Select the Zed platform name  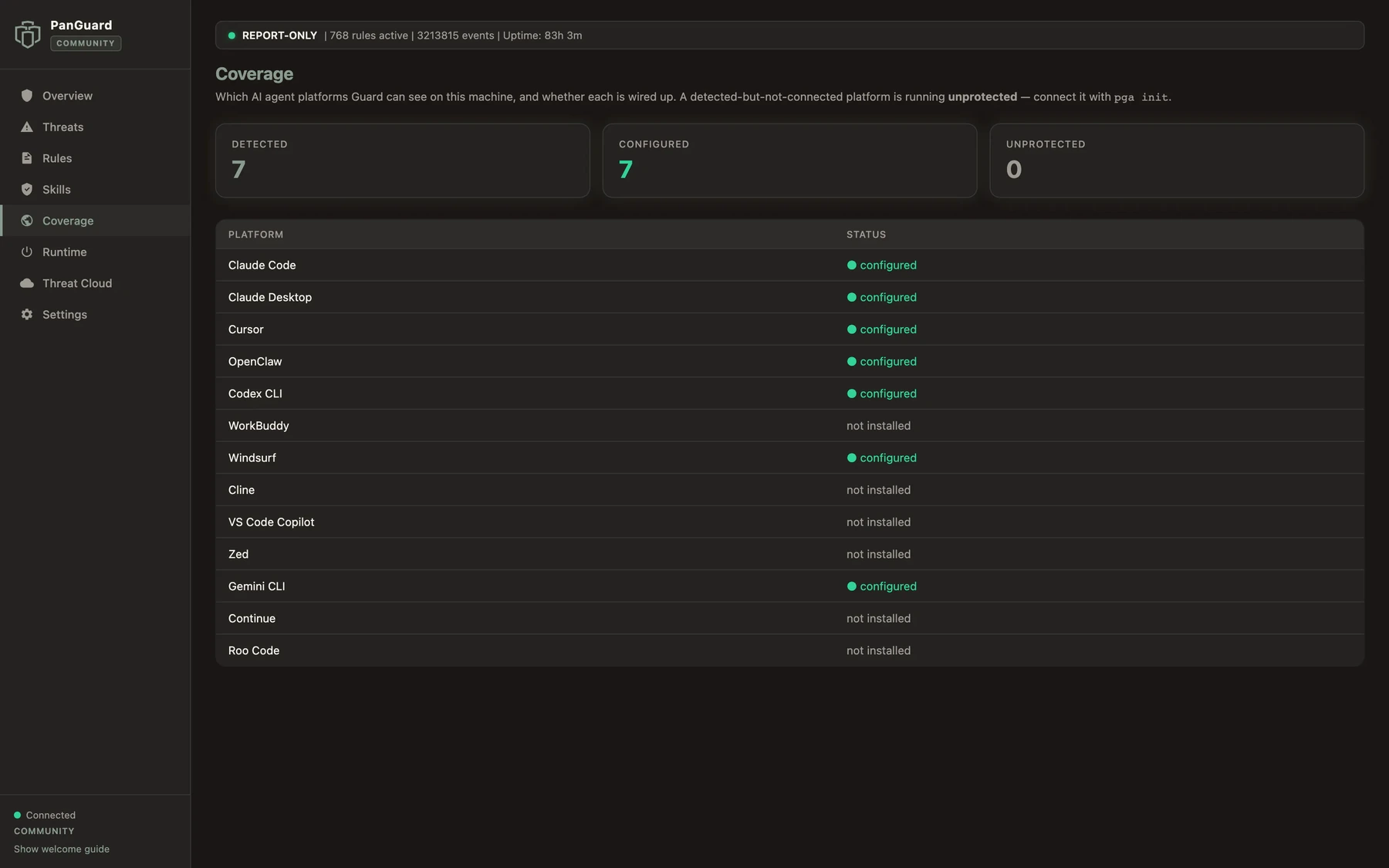(238, 554)
